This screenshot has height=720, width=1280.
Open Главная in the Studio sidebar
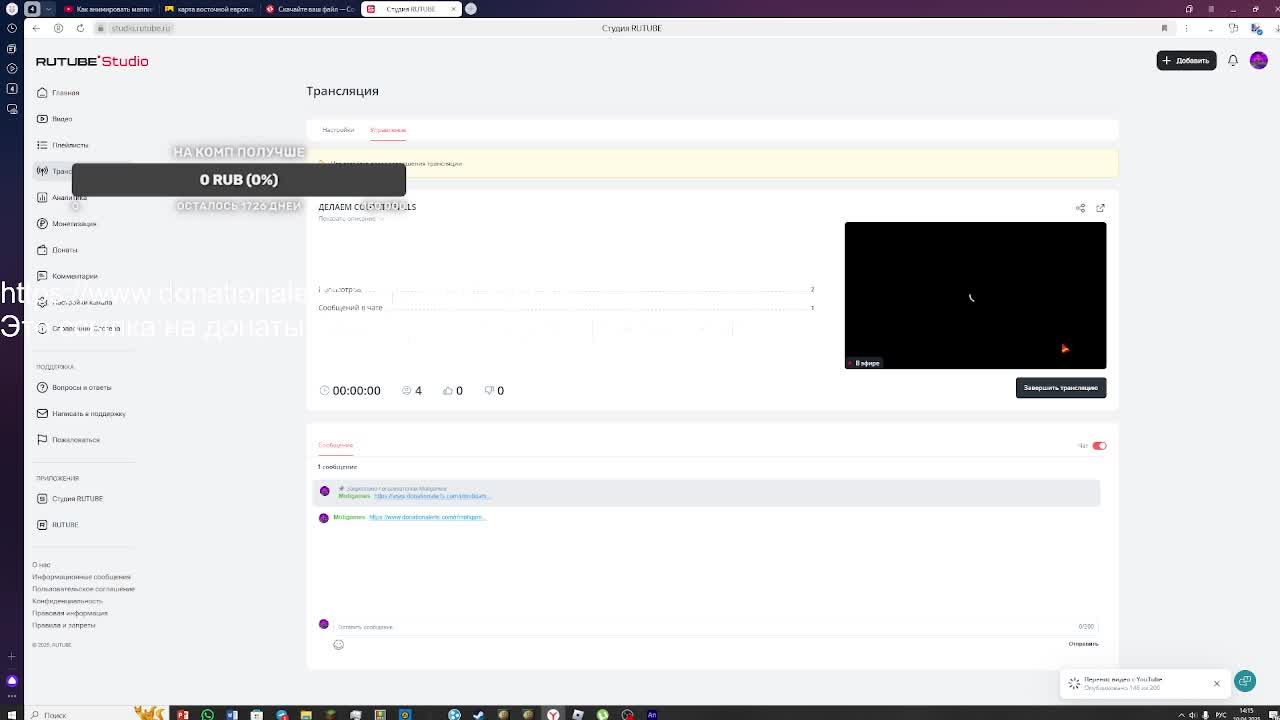[x=58, y=92]
